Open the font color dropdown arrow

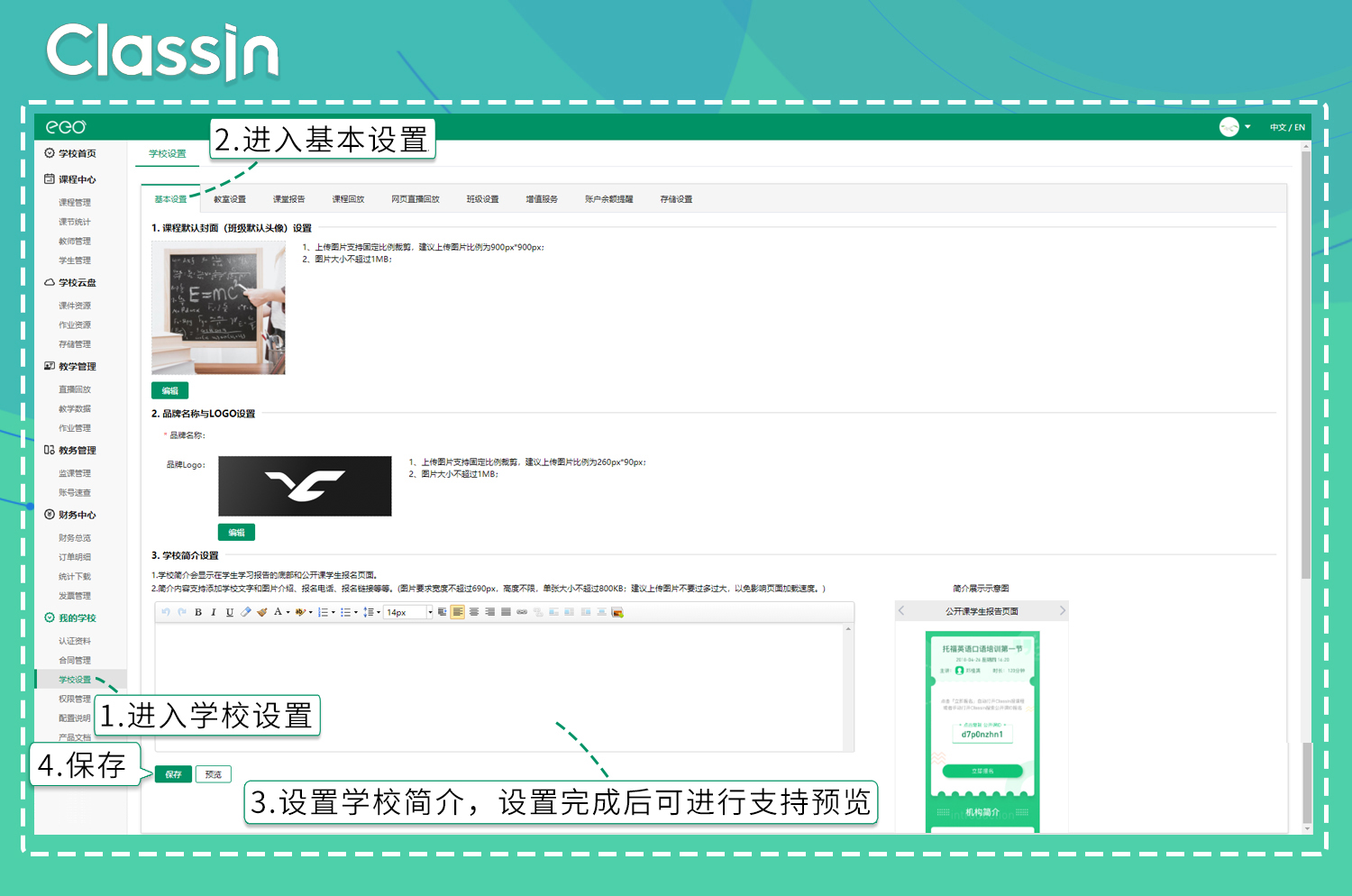tap(288, 613)
